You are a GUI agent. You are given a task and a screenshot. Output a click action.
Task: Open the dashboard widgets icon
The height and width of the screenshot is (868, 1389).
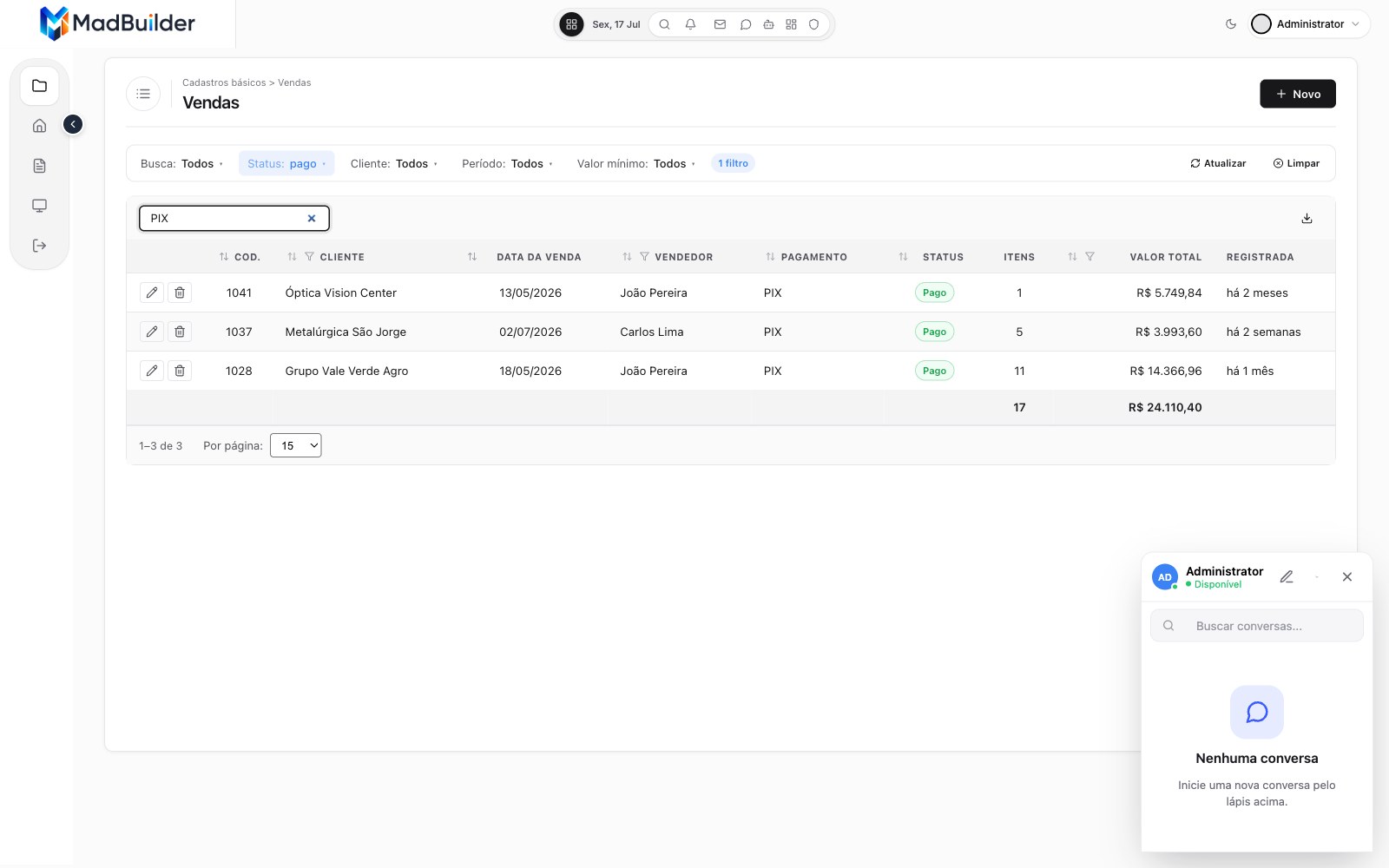click(791, 24)
